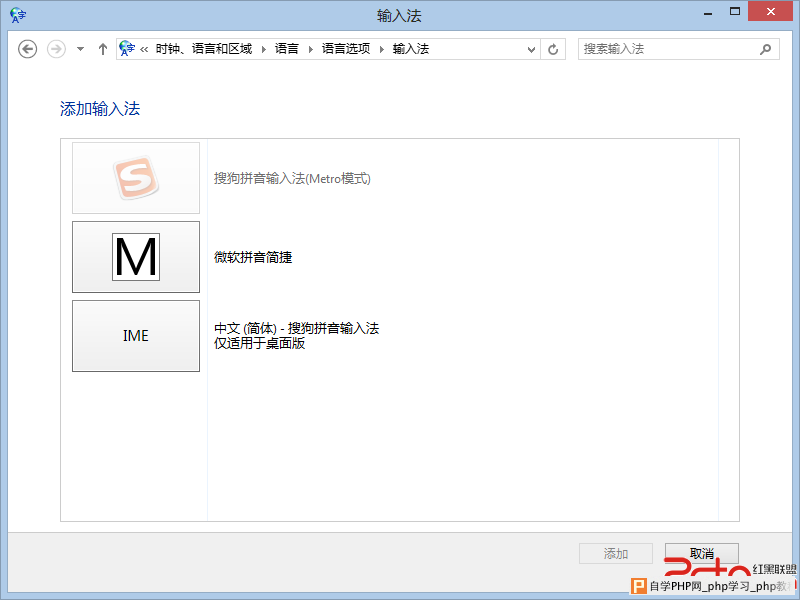Navigate to 语言 breadcrumb

coord(287,48)
